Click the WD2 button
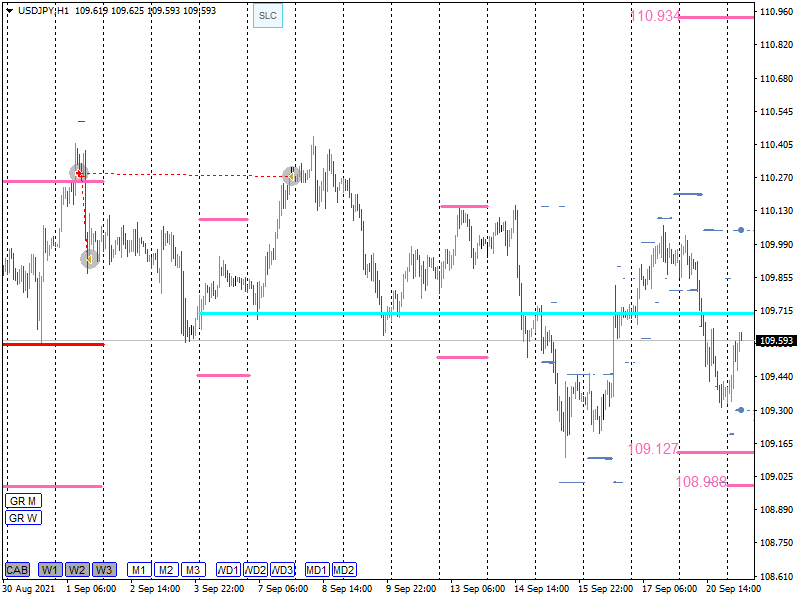 255,570
